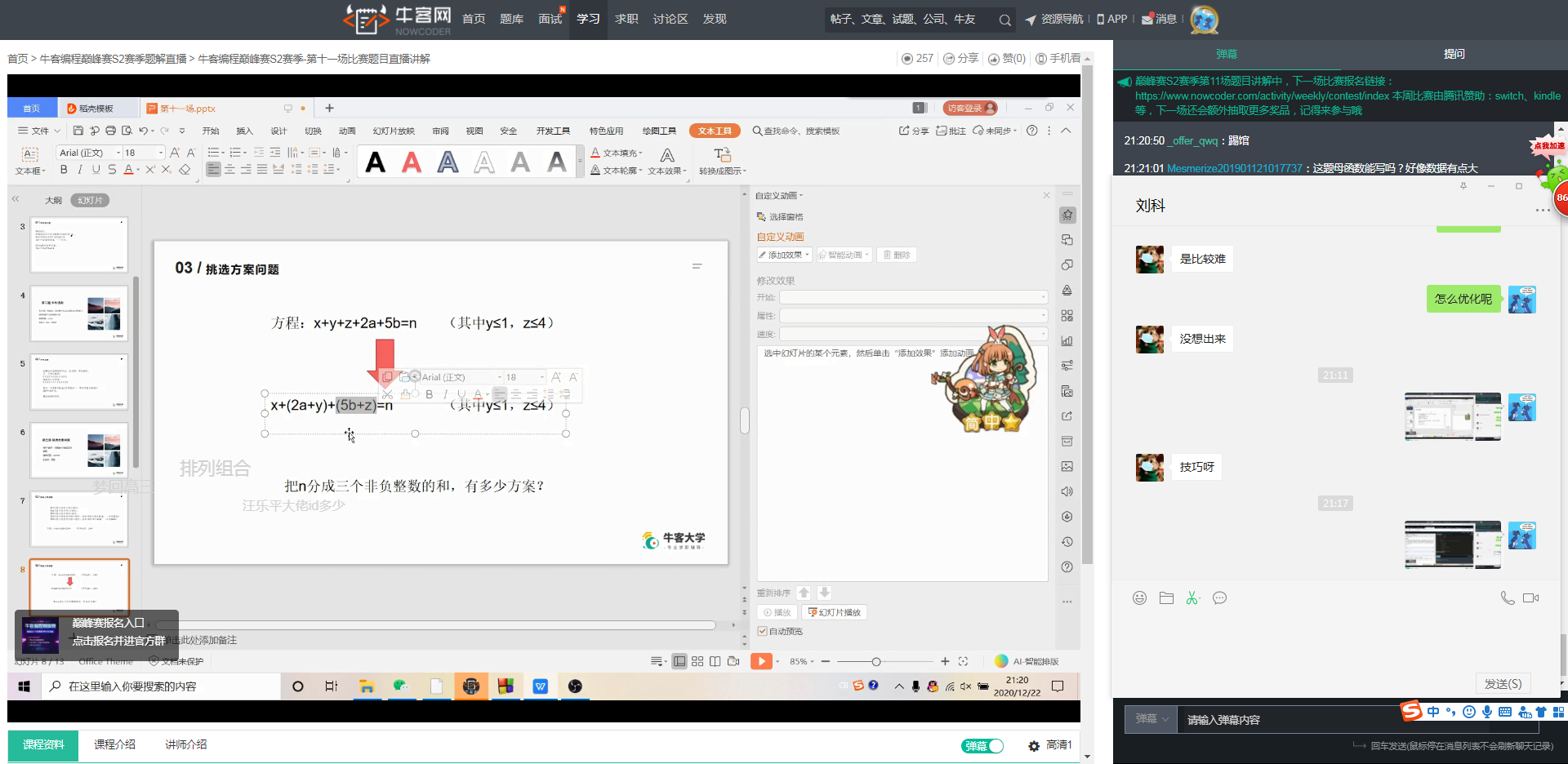Toggle the 自动预览 checkbox
Image resolution: width=1568 pixels, height=764 pixels.
pyautogui.click(x=762, y=631)
